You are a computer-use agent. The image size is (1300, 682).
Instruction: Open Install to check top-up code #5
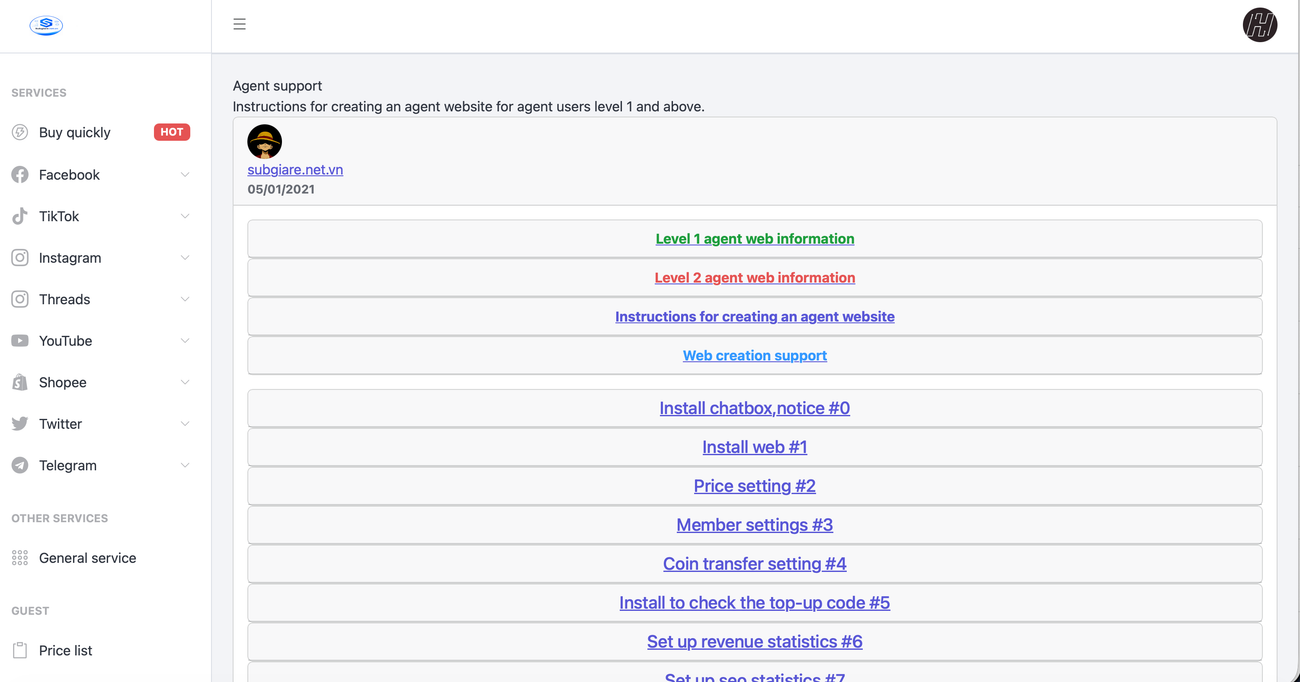[755, 603]
